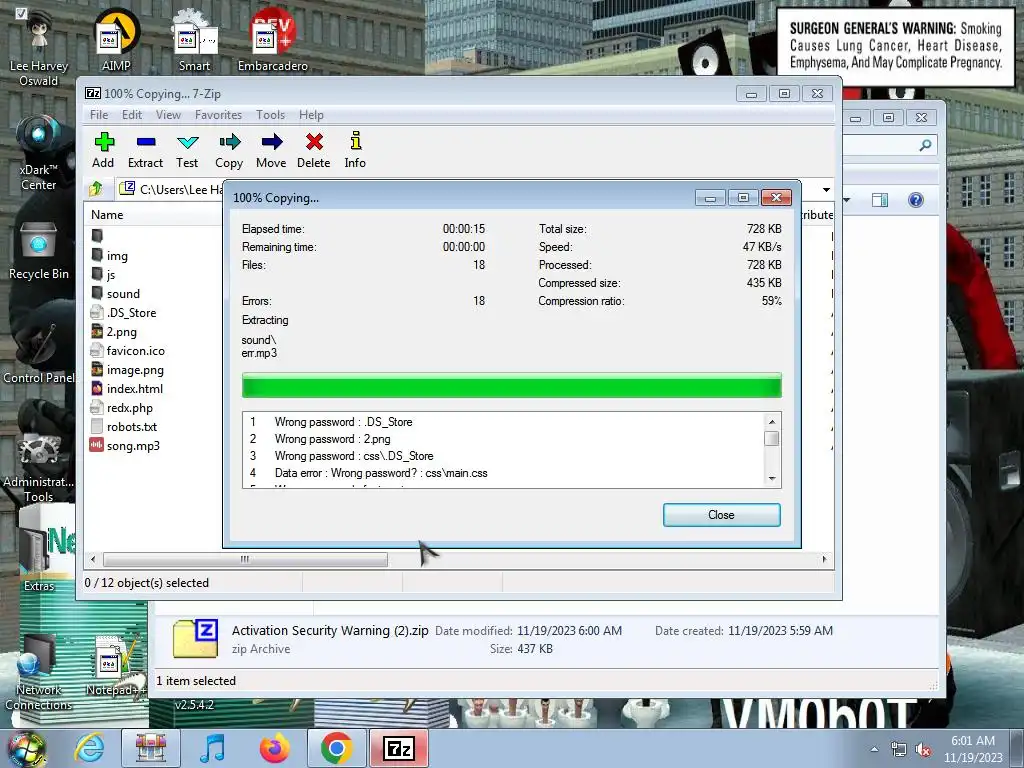Select the favicon.ico file
Screen dimensions: 1024x768
click(x=127, y=350)
